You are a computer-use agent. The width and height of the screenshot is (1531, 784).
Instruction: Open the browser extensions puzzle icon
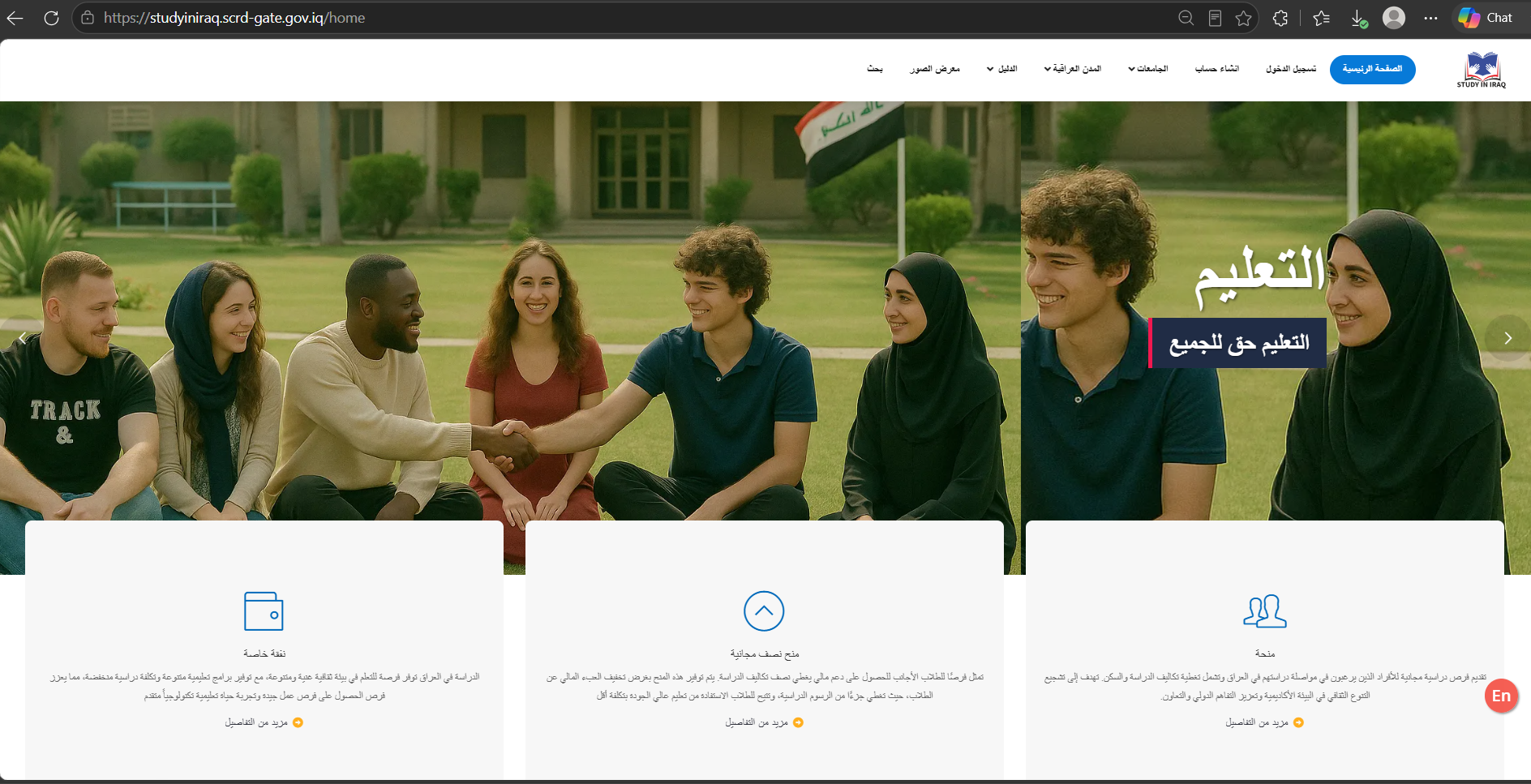1280,18
